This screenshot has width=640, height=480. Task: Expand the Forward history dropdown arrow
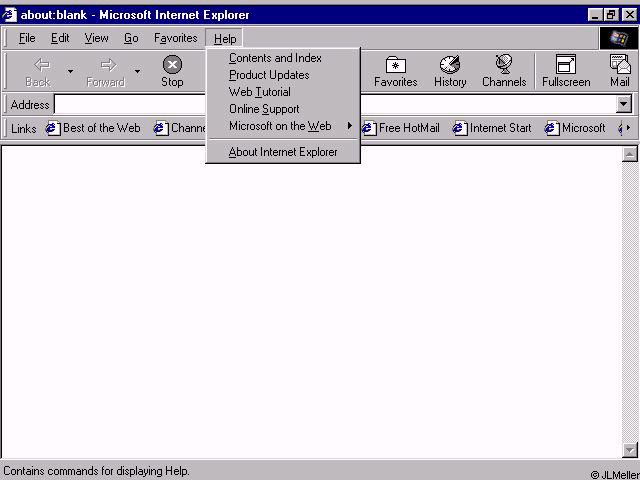(x=138, y=71)
